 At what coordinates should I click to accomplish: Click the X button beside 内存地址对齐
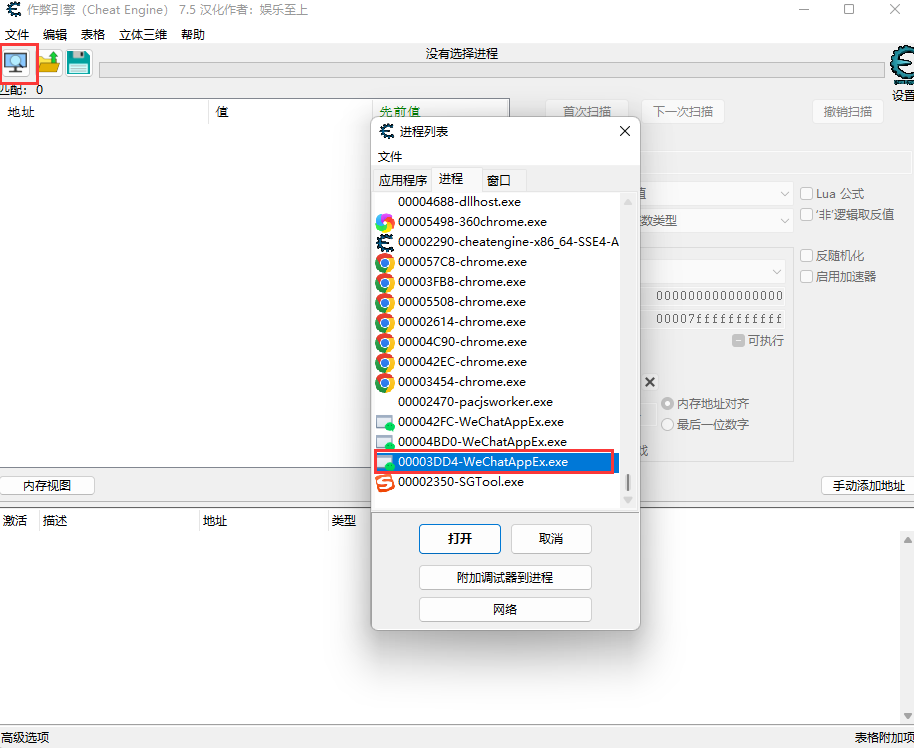pos(650,382)
